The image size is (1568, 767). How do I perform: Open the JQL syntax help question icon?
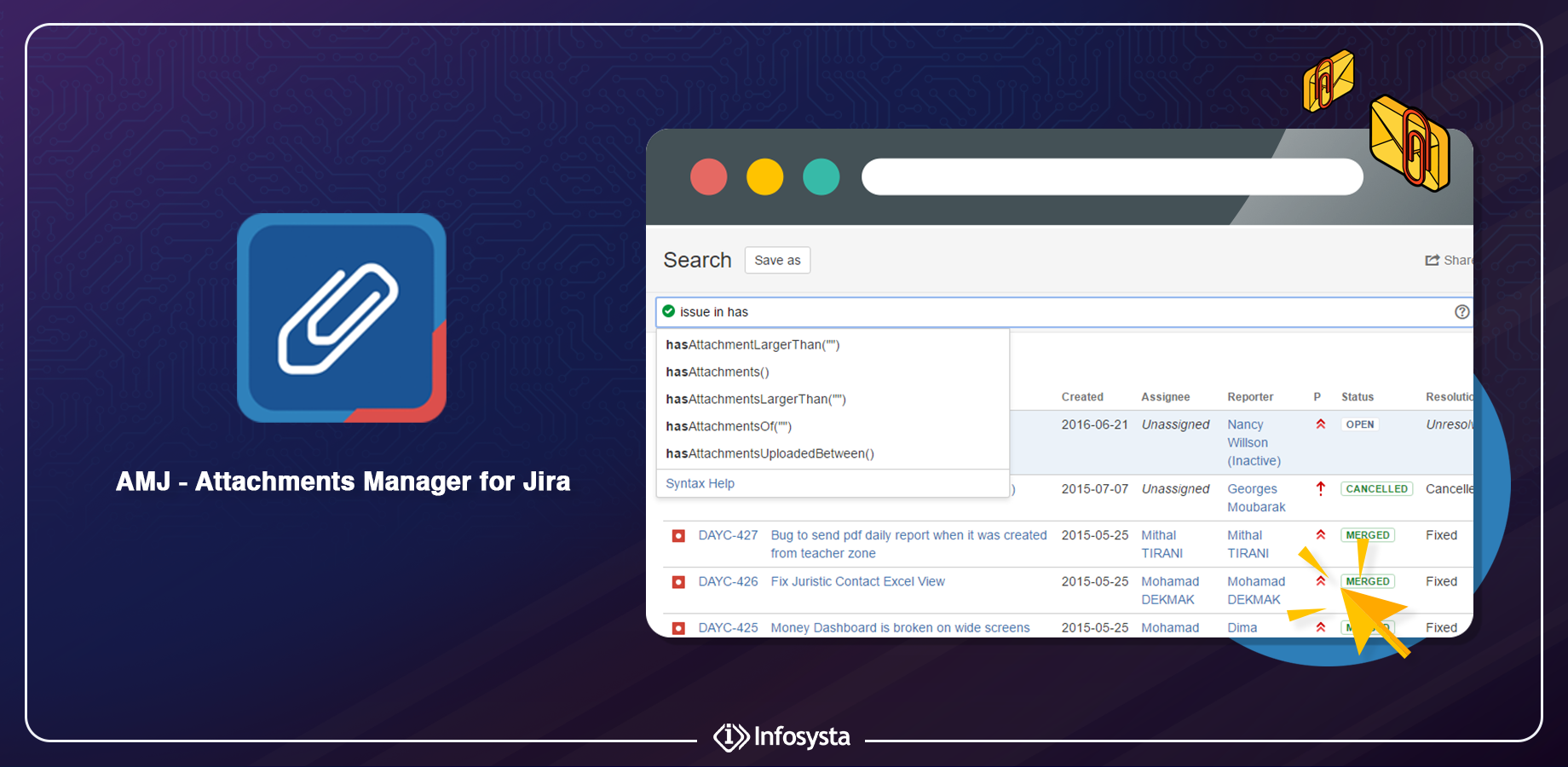[x=1462, y=312]
